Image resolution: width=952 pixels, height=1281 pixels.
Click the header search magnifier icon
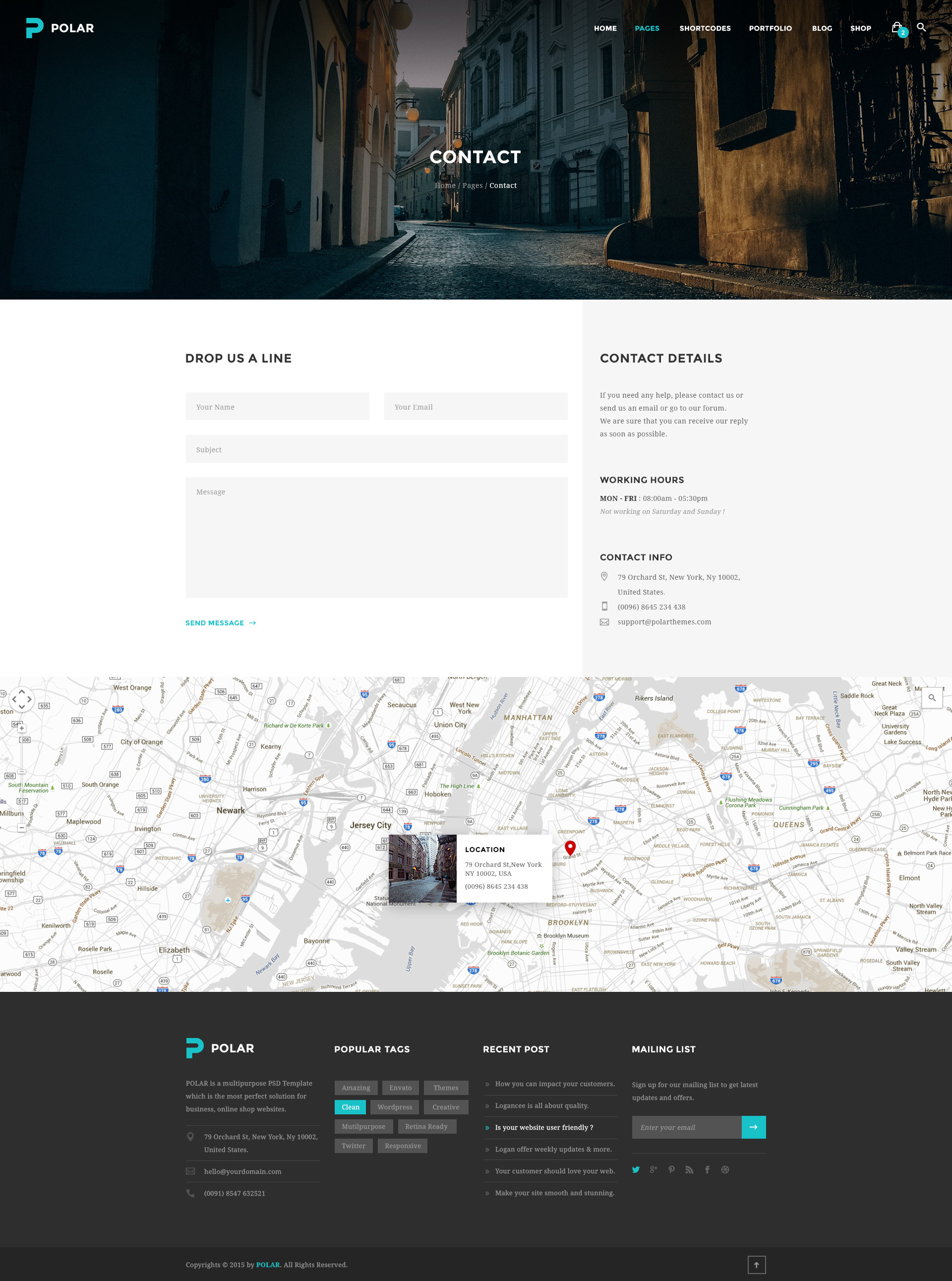click(921, 27)
